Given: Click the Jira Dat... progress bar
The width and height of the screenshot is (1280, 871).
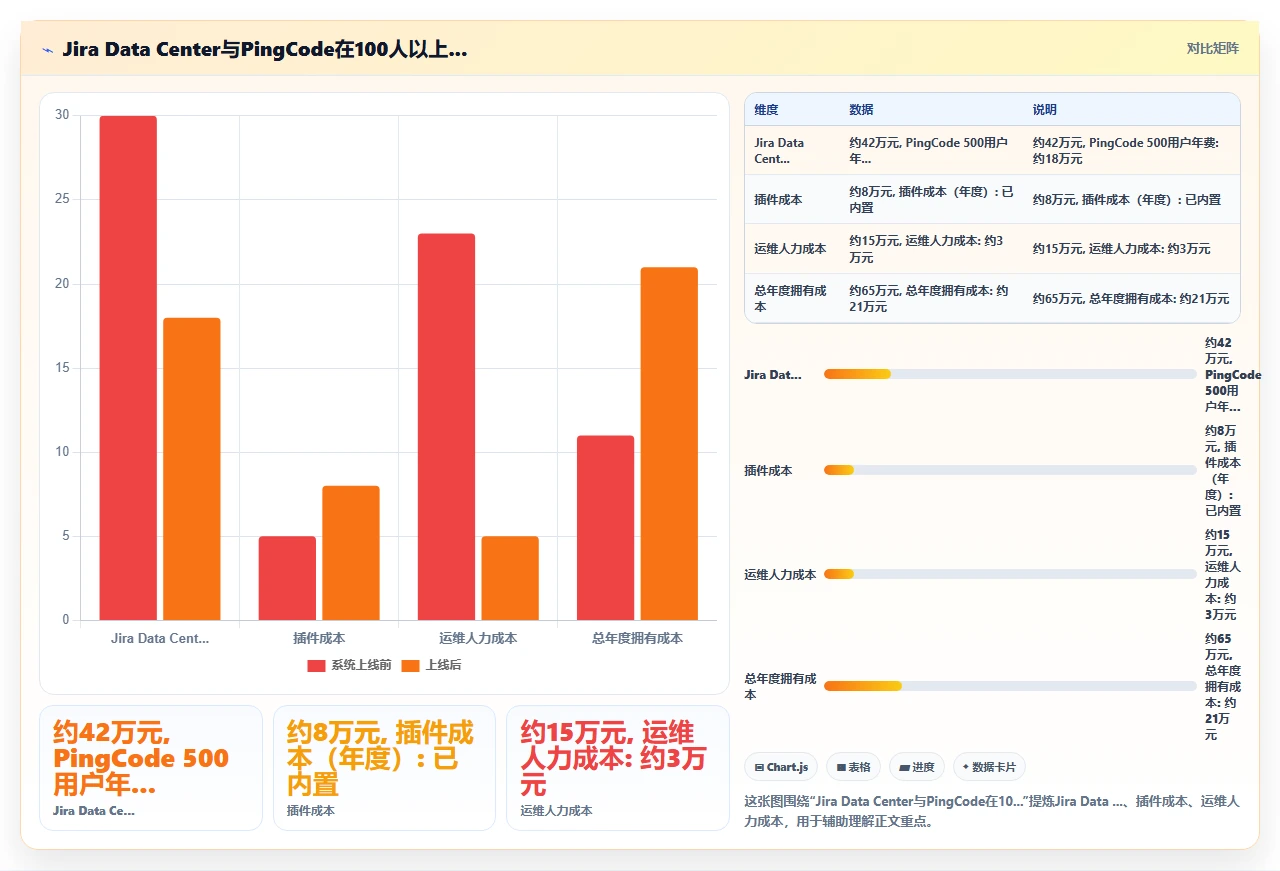Looking at the screenshot, I should point(1010,374).
